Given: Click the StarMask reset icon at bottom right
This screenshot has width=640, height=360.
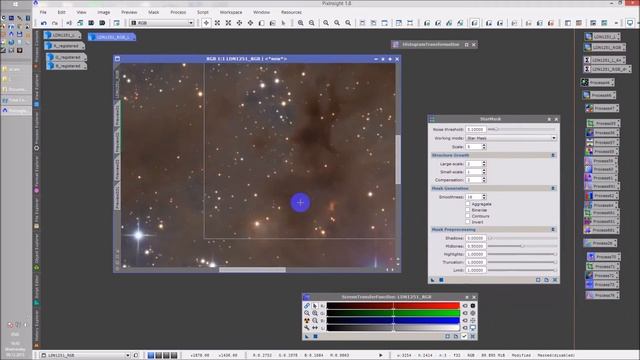Looking at the screenshot, I should [x=555, y=280].
